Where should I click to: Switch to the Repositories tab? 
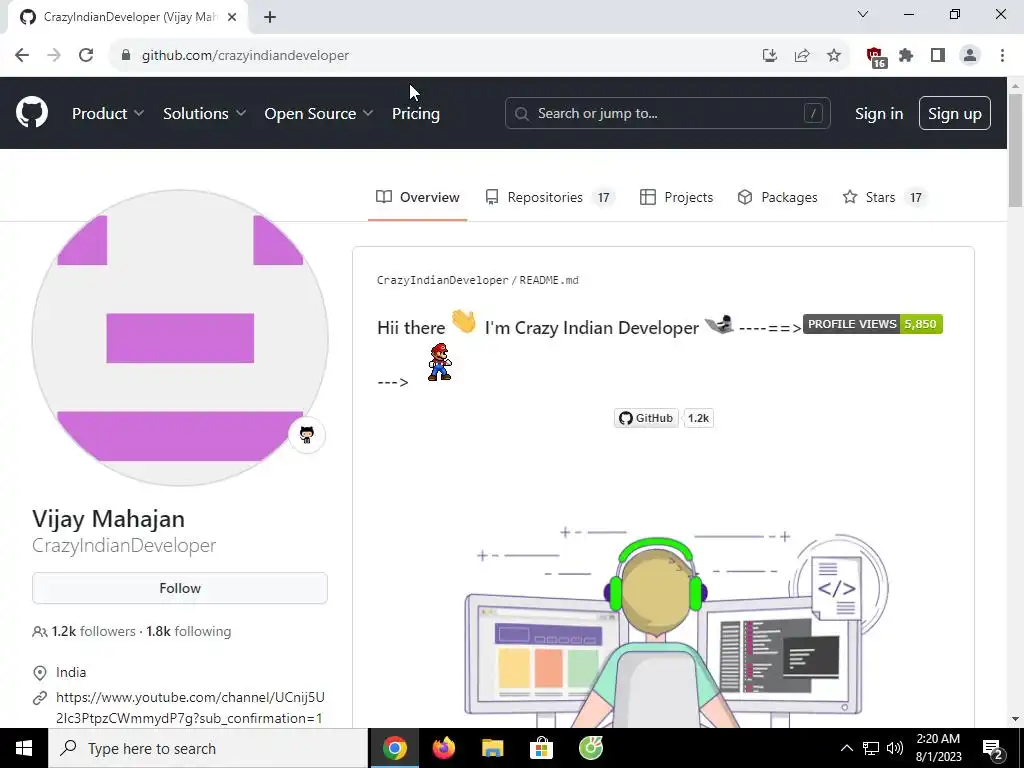[549, 197]
